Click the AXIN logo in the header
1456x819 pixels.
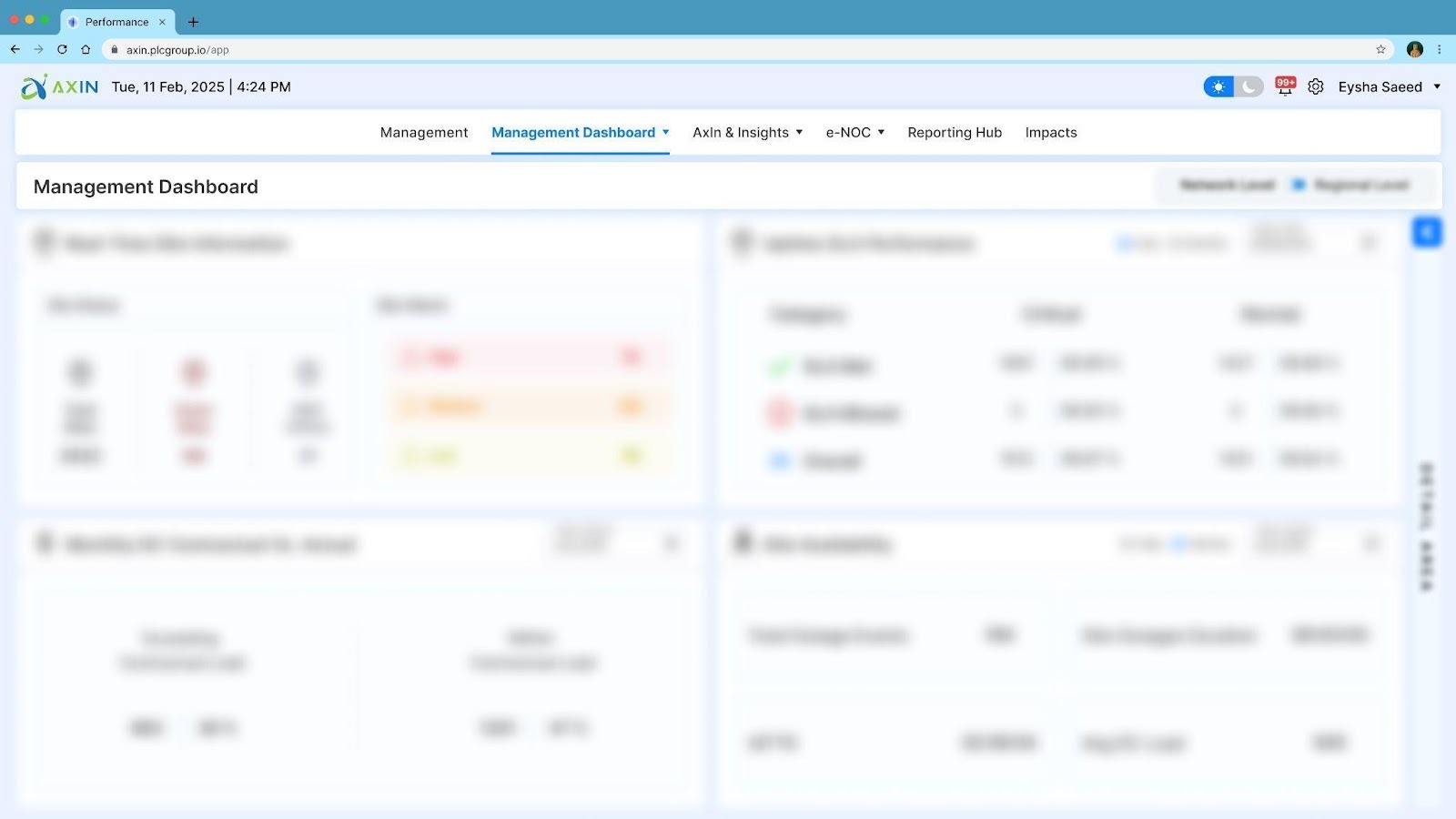[57, 86]
